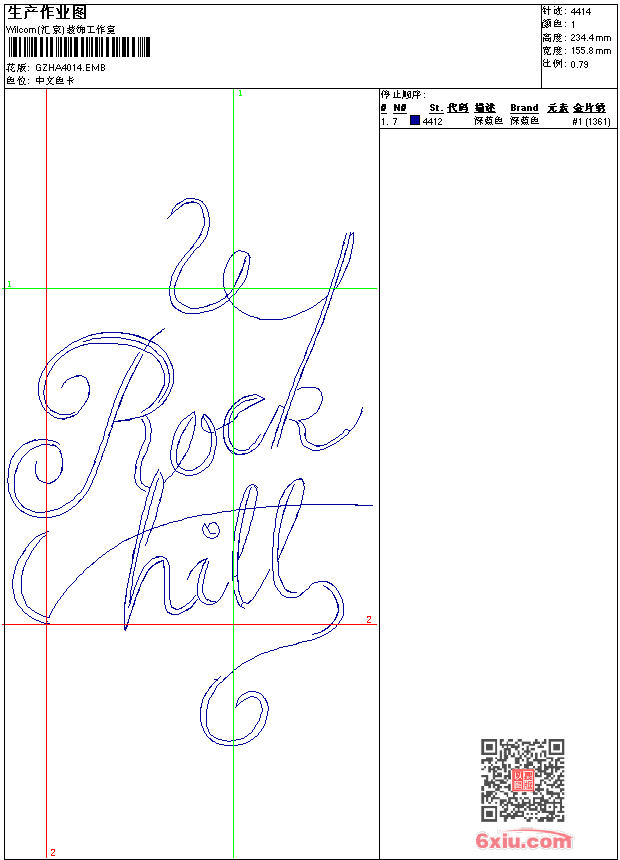Click the scale value 0.79

point(579,64)
